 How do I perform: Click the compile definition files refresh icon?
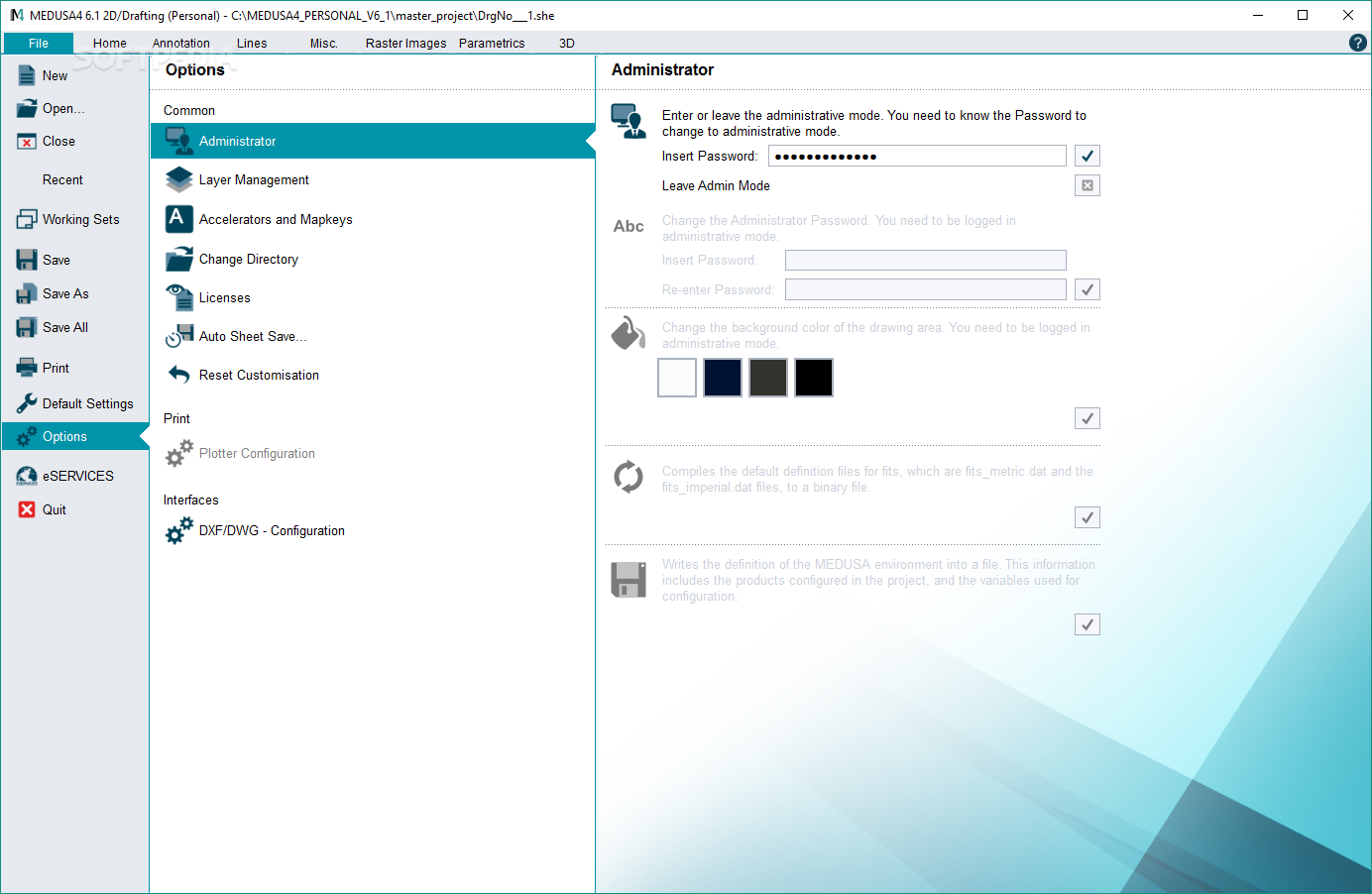pyautogui.click(x=629, y=477)
